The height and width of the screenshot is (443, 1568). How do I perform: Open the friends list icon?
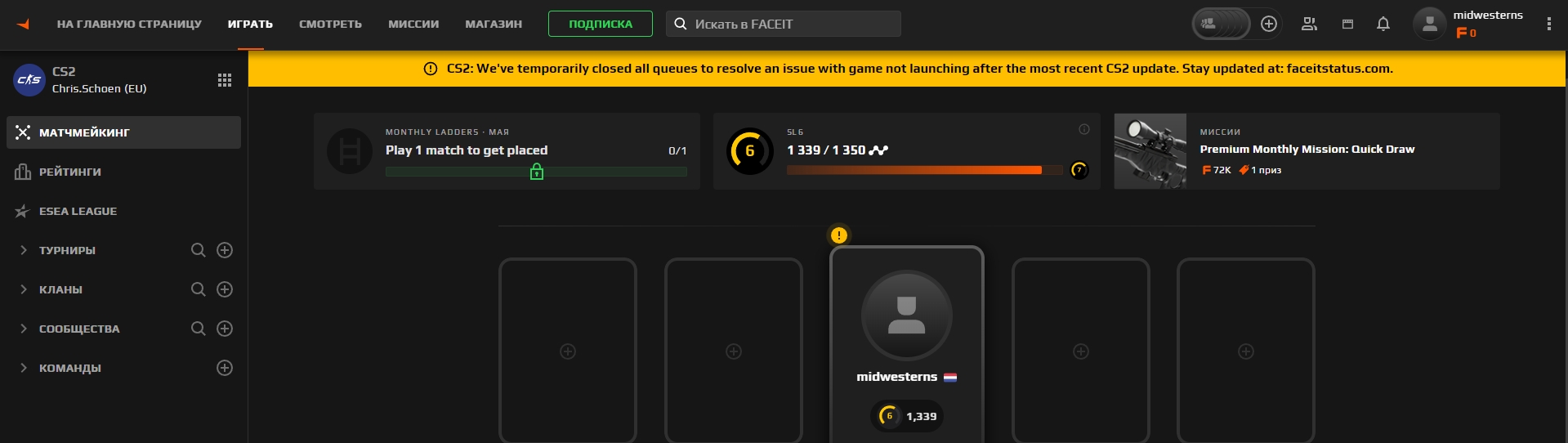click(1309, 24)
